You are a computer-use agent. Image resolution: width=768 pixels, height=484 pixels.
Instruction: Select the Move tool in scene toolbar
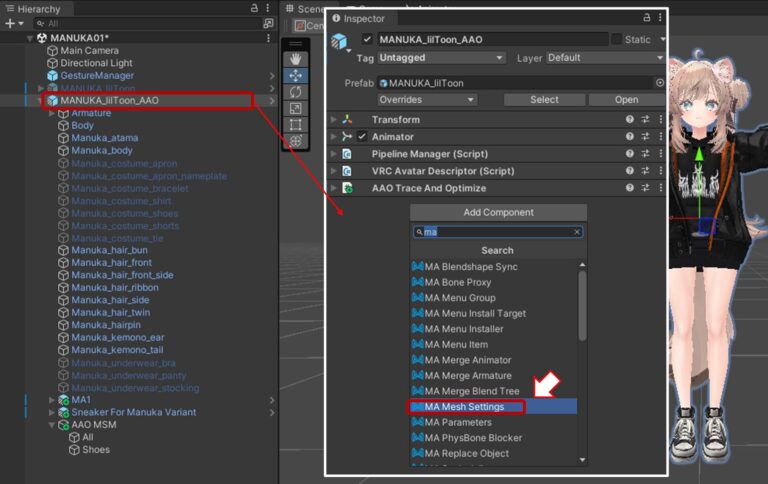click(x=296, y=75)
